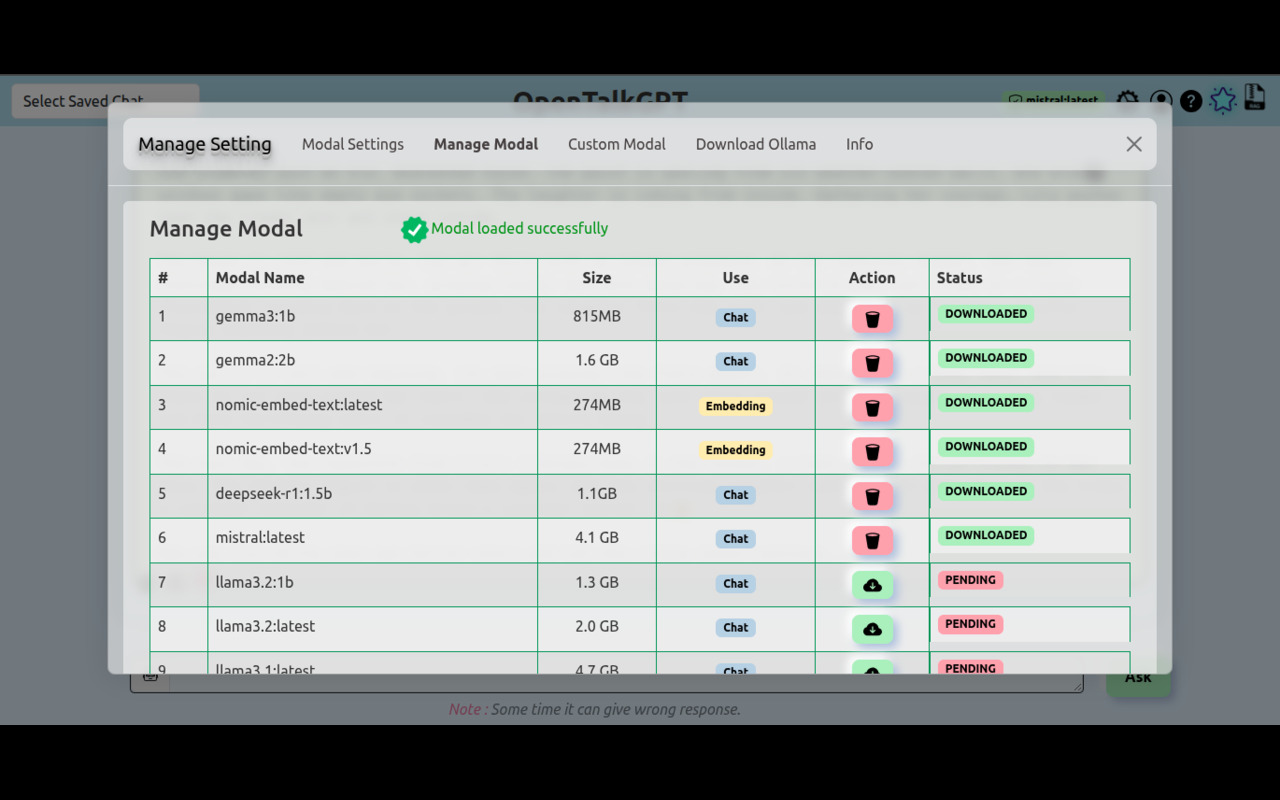Click the 4.1 GB size cell
The width and height of the screenshot is (1280, 800).
pos(597,540)
